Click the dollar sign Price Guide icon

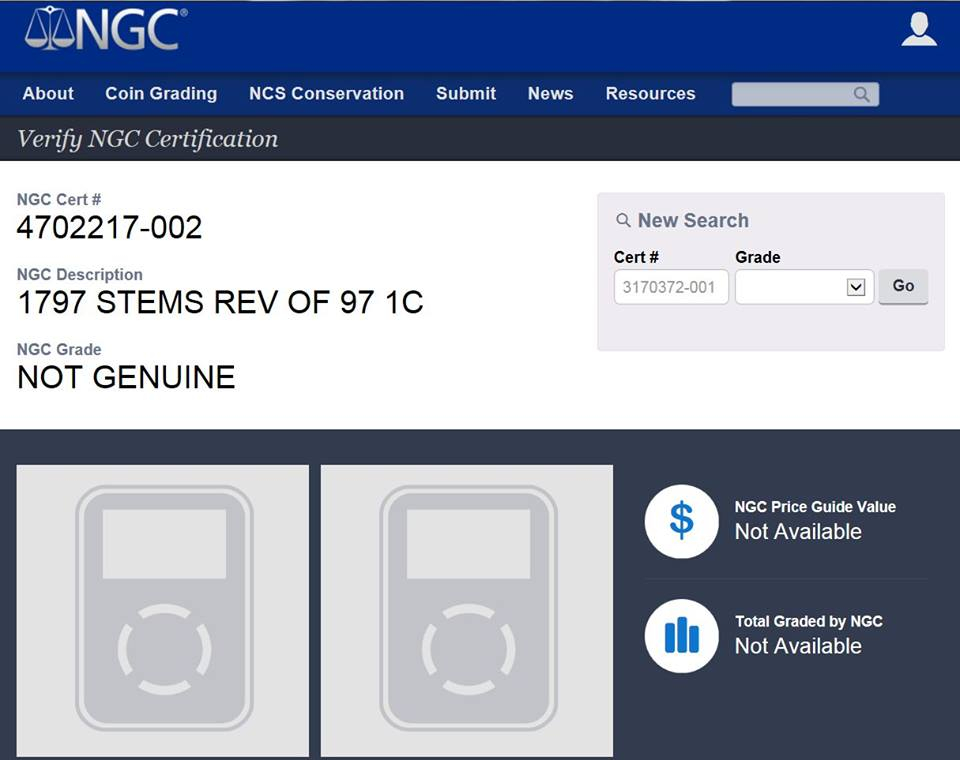681,521
